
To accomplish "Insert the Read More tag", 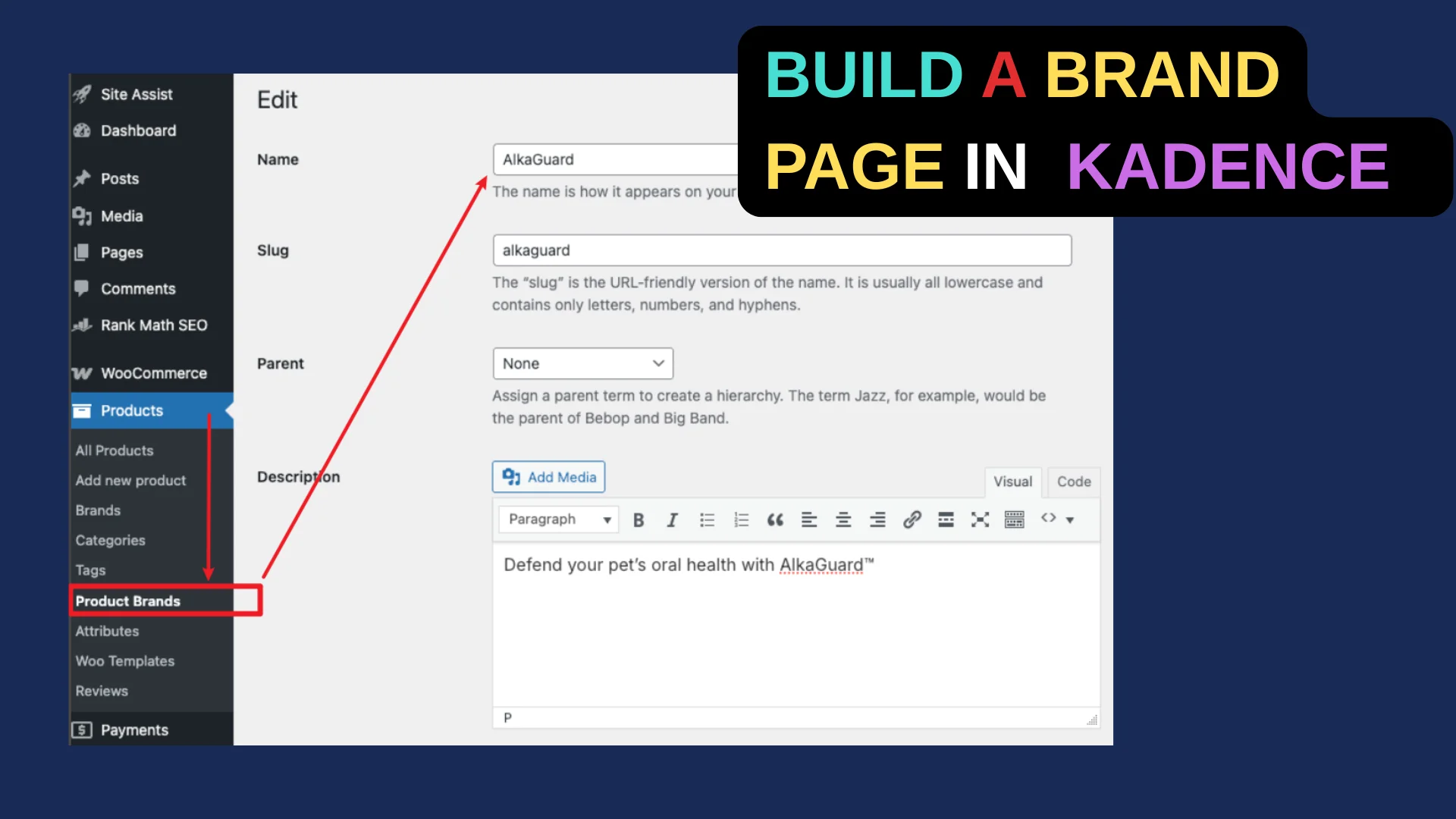I will 946,519.
